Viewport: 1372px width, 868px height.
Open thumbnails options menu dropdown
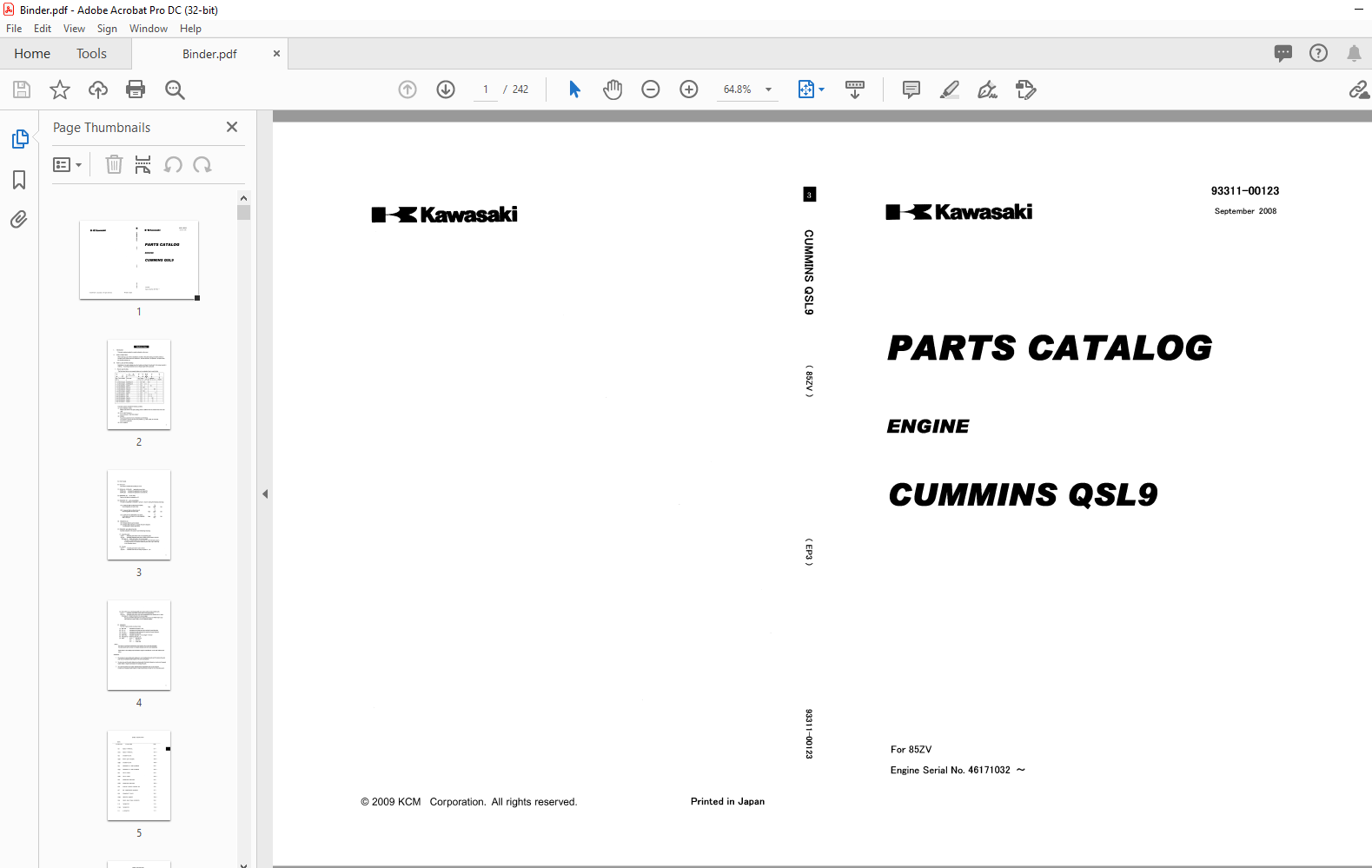68,164
